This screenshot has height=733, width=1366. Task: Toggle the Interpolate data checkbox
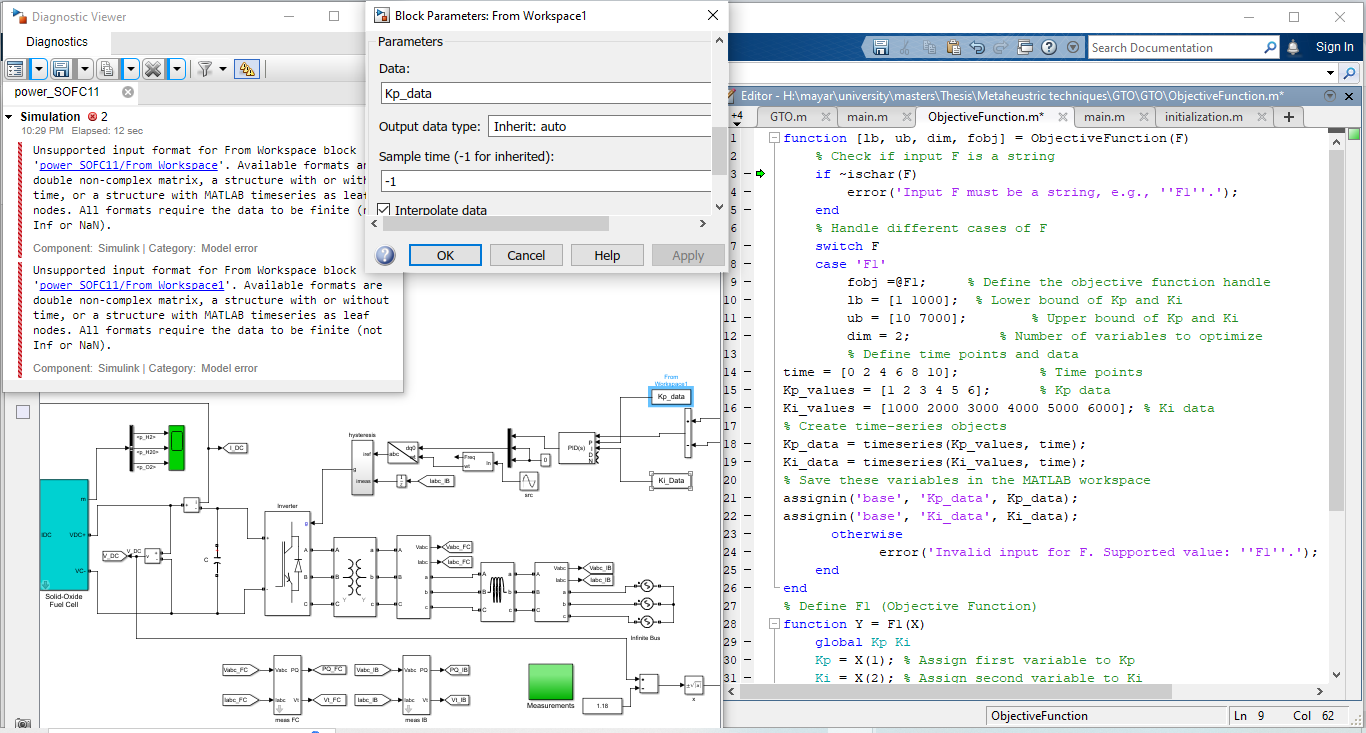(384, 210)
